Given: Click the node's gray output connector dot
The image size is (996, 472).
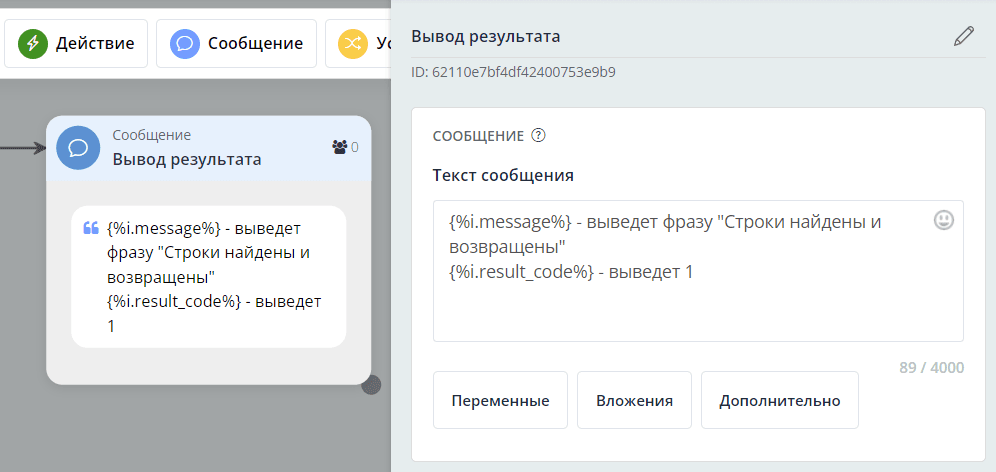Looking at the screenshot, I should (371, 384).
